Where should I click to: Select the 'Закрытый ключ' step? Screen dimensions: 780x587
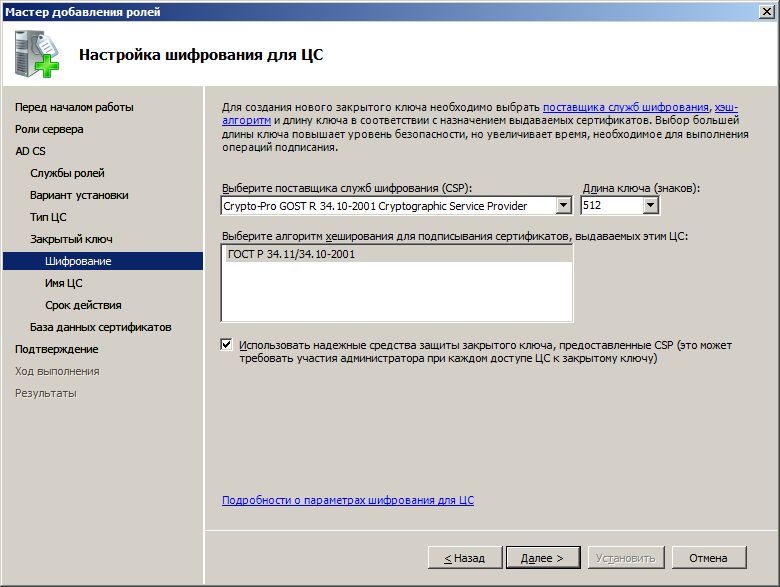click(x=71, y=239)
